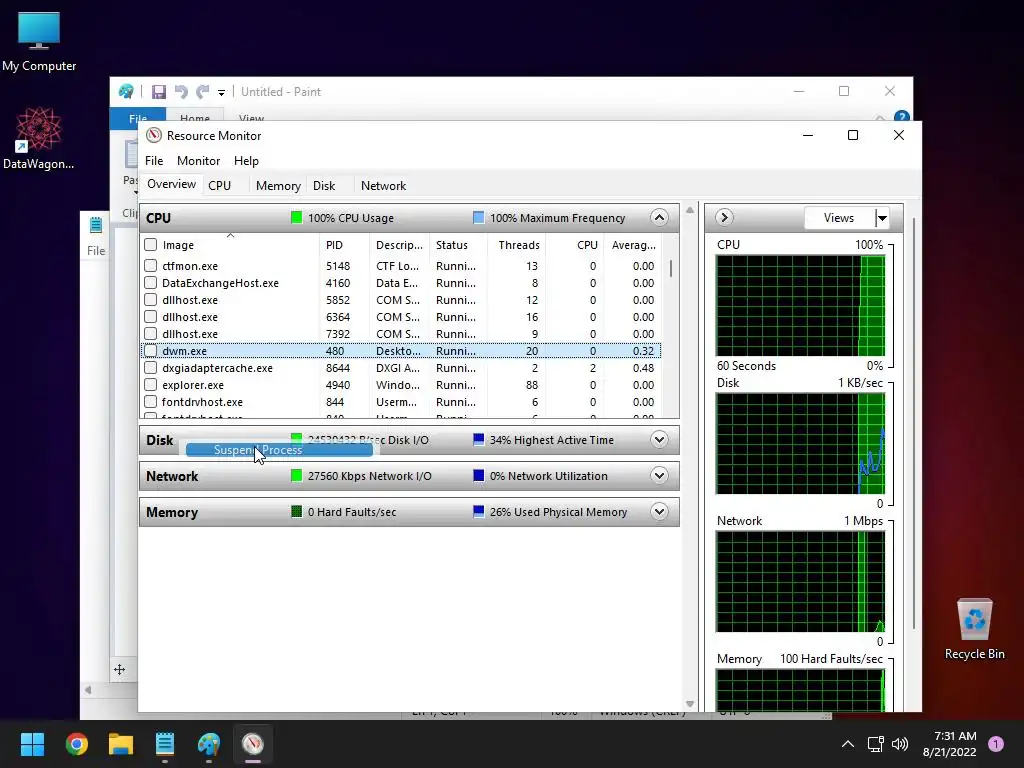Click the Save icon in Paint
1024x768 pixels.
[x=159, y=92]
